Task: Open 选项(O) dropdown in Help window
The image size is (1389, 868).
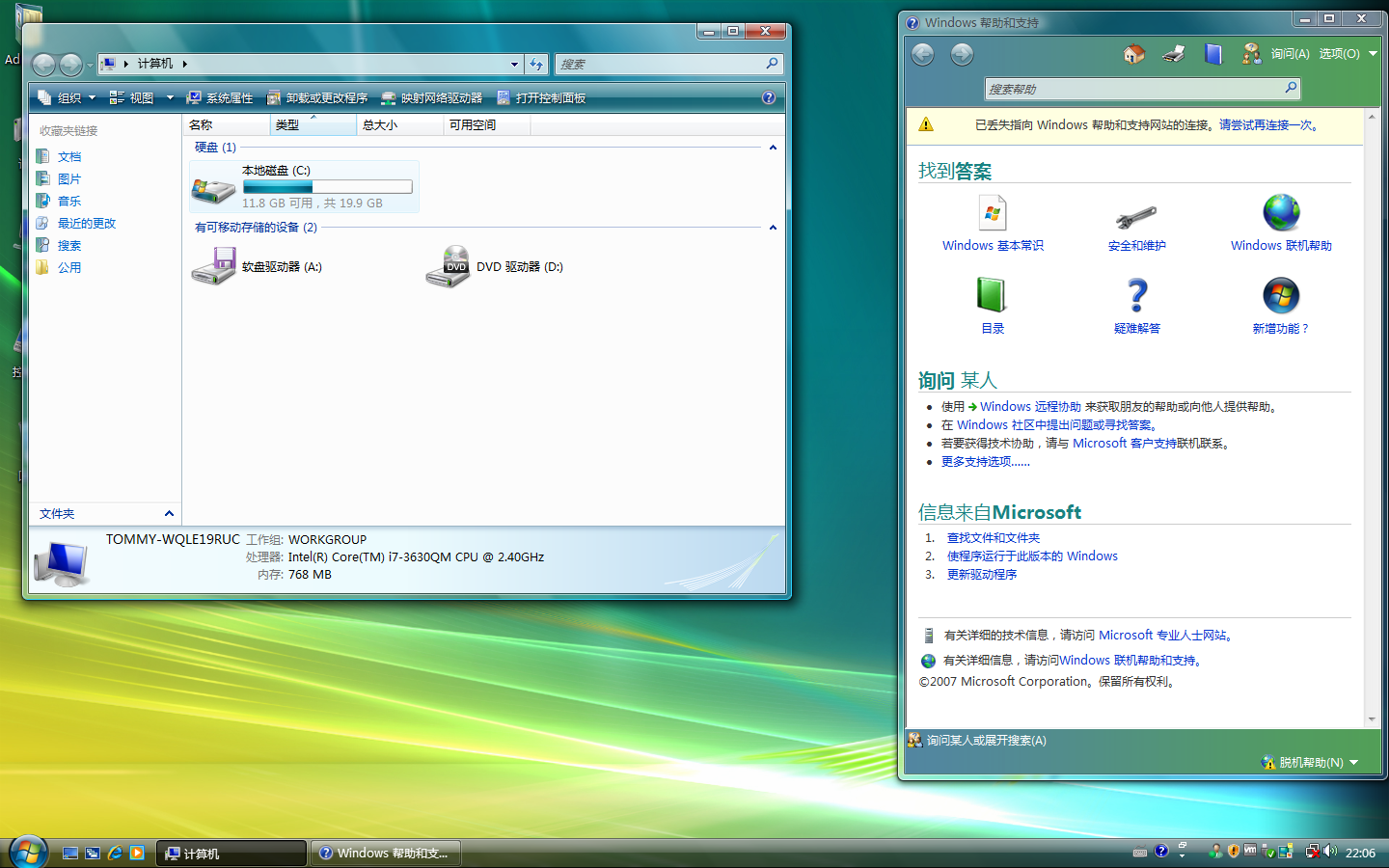Action: [x=1348, y=54]
